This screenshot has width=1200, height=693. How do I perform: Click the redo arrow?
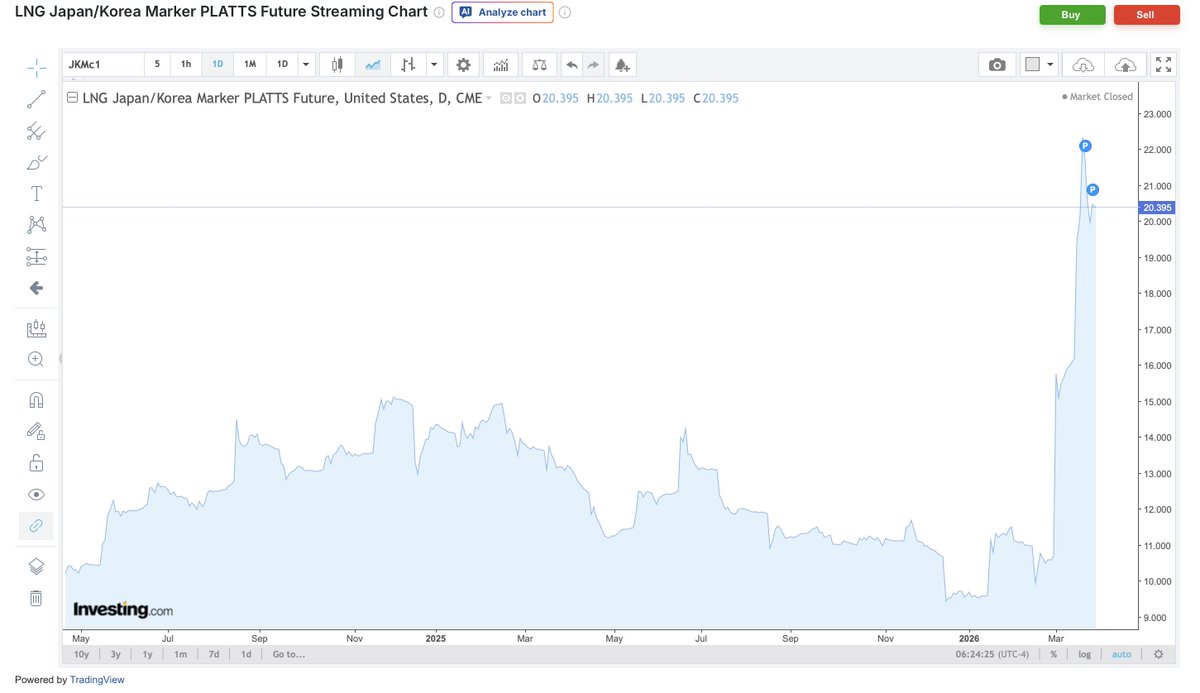(x=594, y=64)
